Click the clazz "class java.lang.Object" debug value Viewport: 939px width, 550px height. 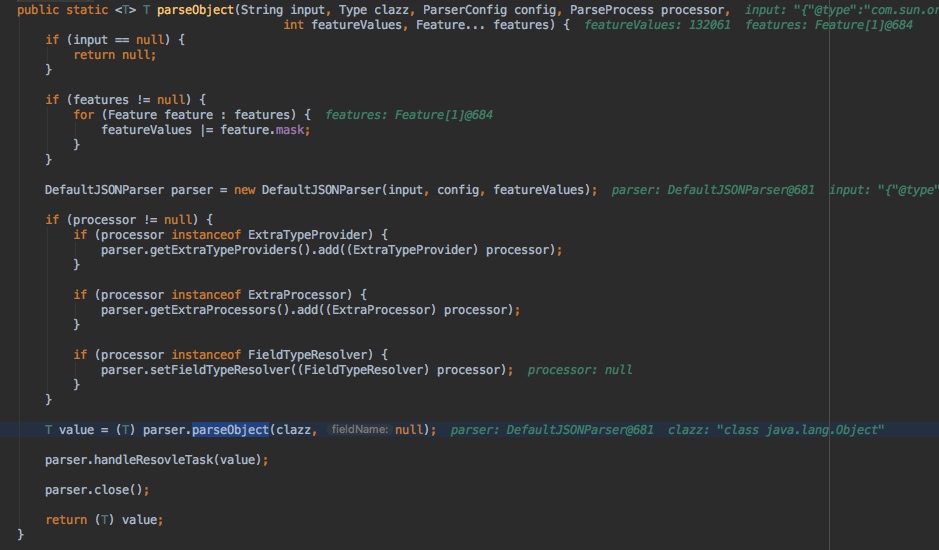(776, 430)
